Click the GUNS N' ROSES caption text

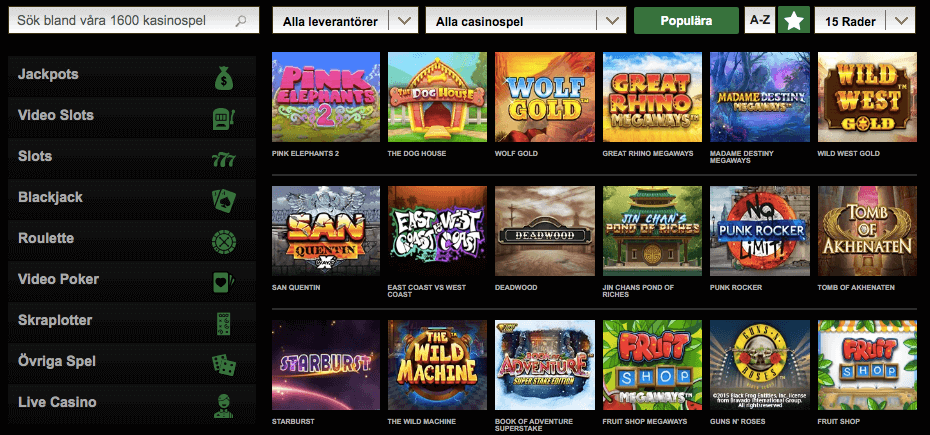pyautogui.click(x=738, y=422)
